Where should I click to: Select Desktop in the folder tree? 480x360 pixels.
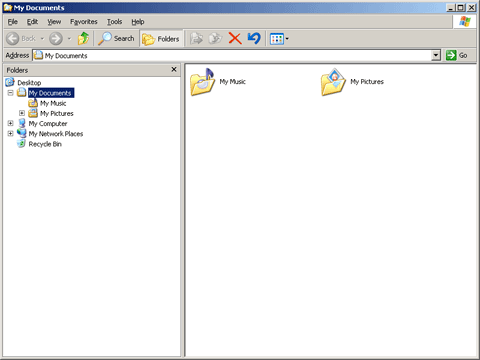coord(29,82)
